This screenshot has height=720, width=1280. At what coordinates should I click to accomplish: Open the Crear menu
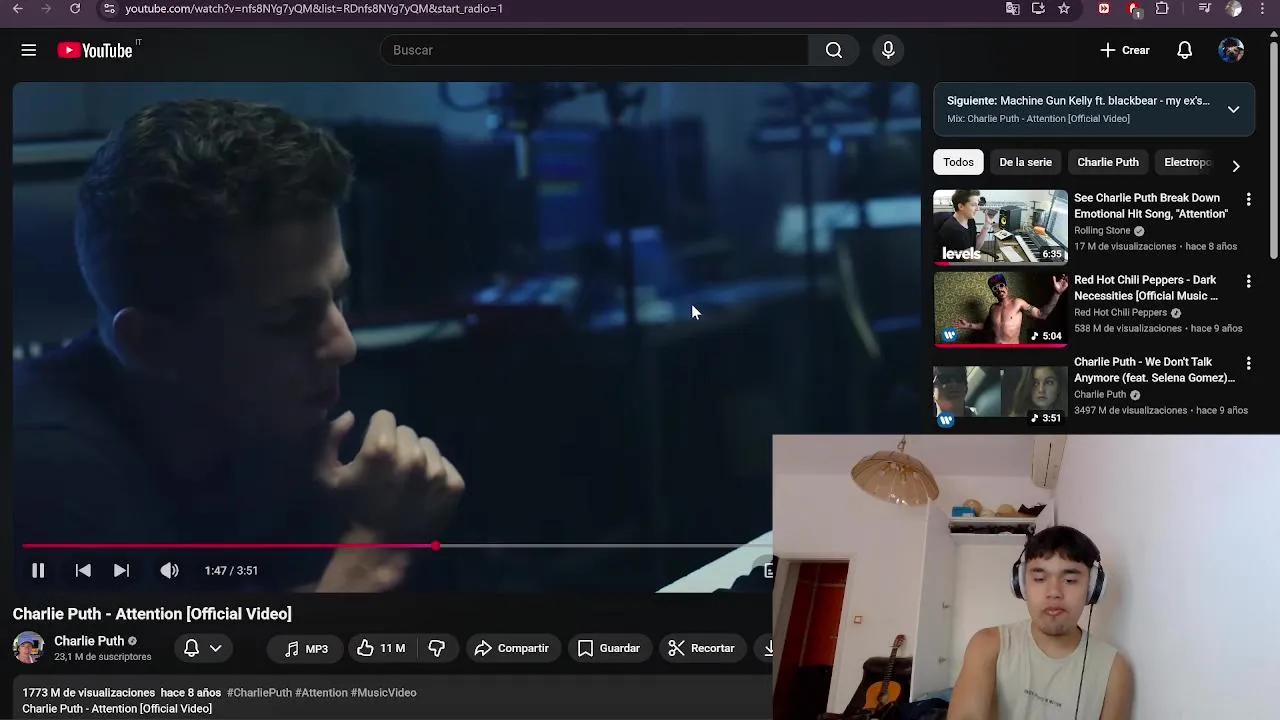point(1125,50)
